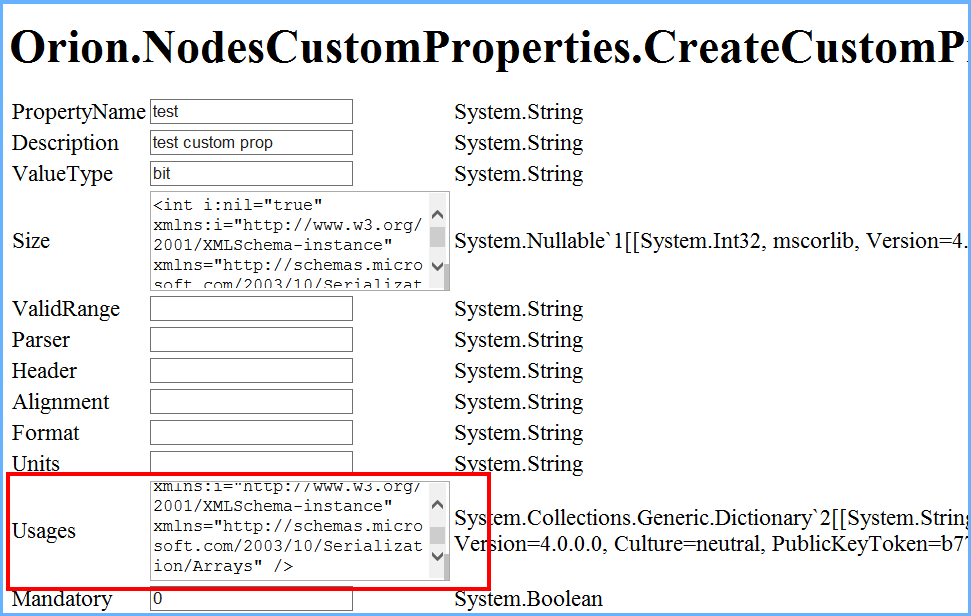The height and width of the screenshot is (616, 971).
Task: Click the 'Format' label
Action: point(46,433)
